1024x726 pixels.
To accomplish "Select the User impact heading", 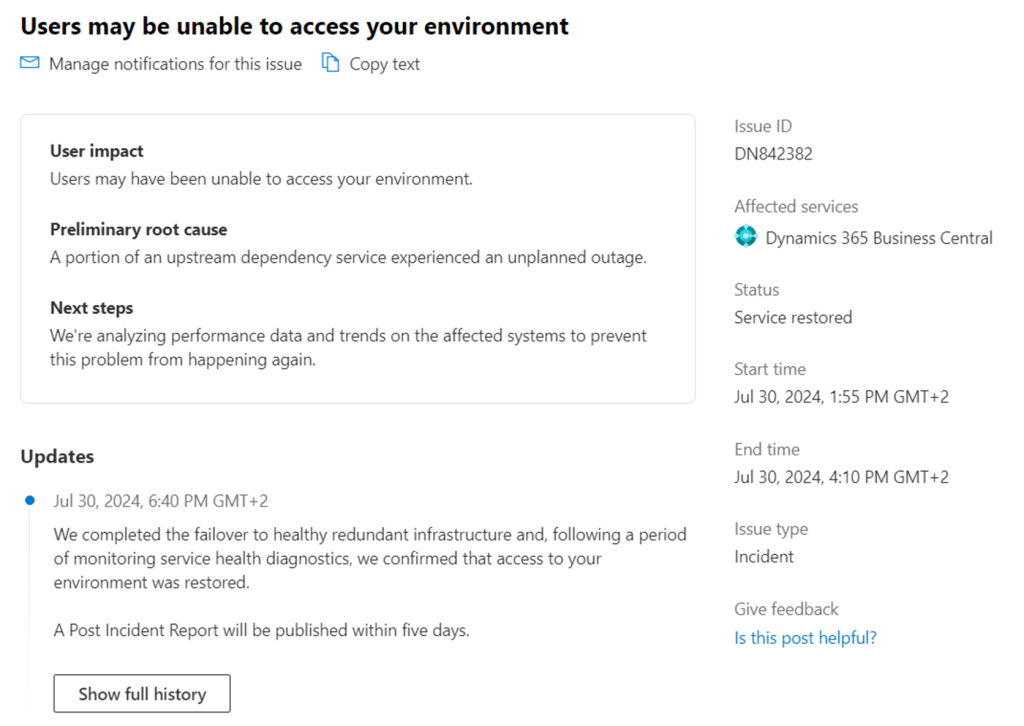I will 97,151.
